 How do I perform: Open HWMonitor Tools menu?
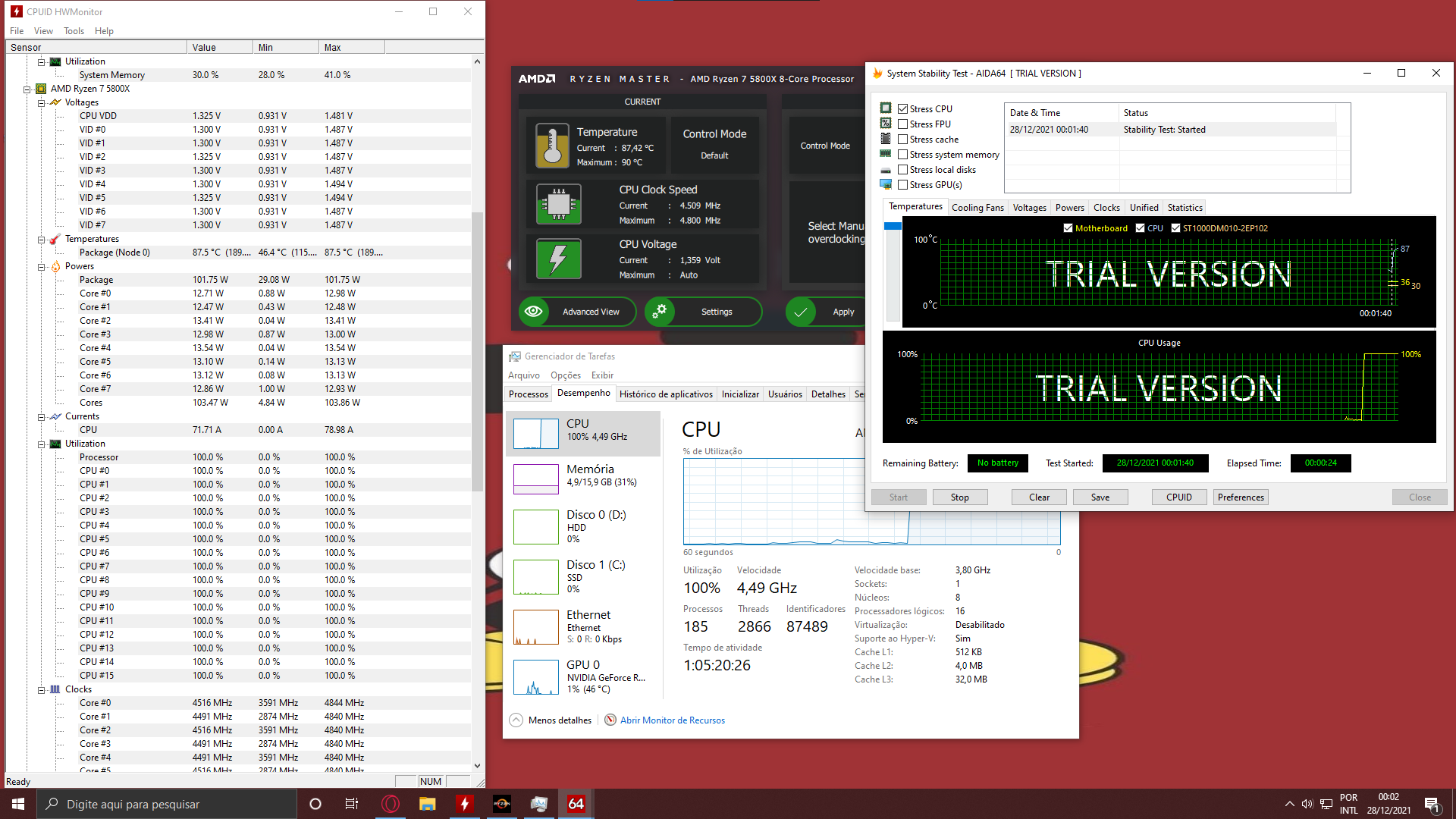point(74,31)
